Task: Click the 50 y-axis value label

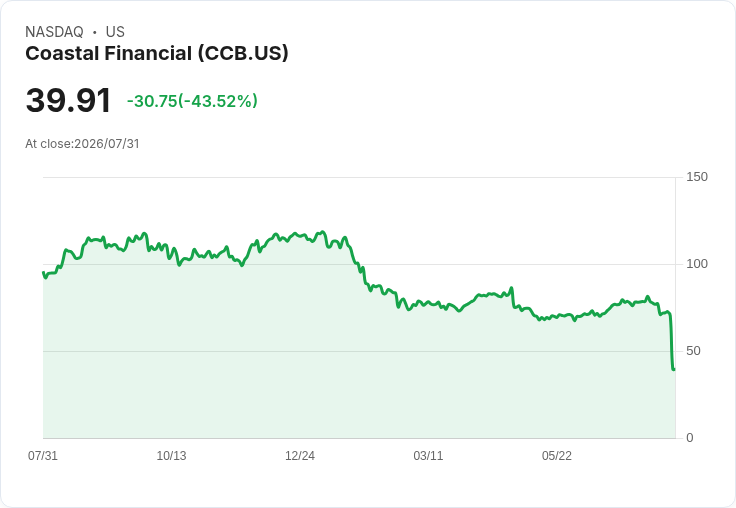Action: click(x=693, y=351)
